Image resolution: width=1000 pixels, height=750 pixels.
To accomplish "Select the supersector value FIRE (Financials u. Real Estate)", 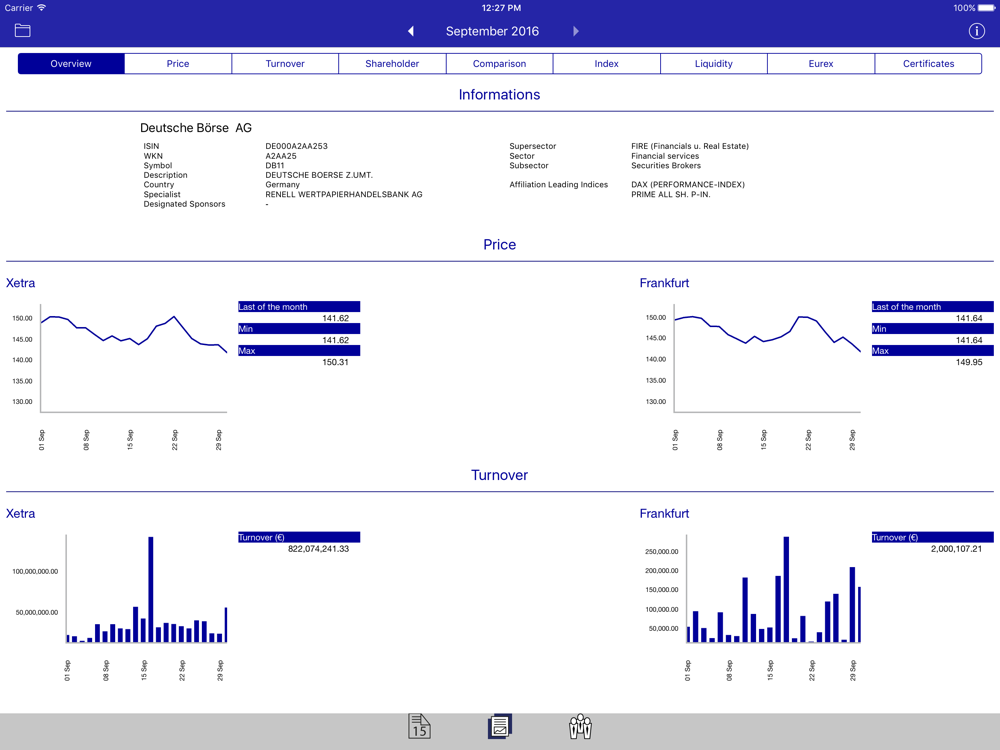I will tap(690, 146).
